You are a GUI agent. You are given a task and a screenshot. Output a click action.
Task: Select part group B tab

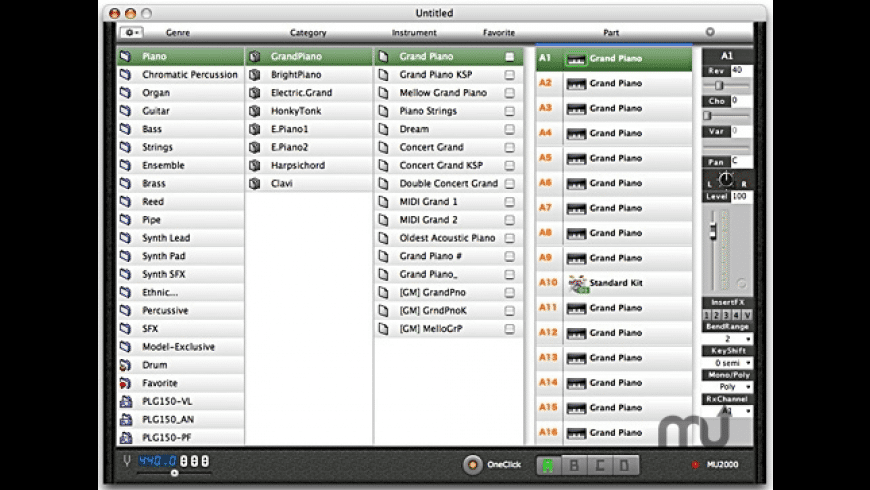click(574, 465)
